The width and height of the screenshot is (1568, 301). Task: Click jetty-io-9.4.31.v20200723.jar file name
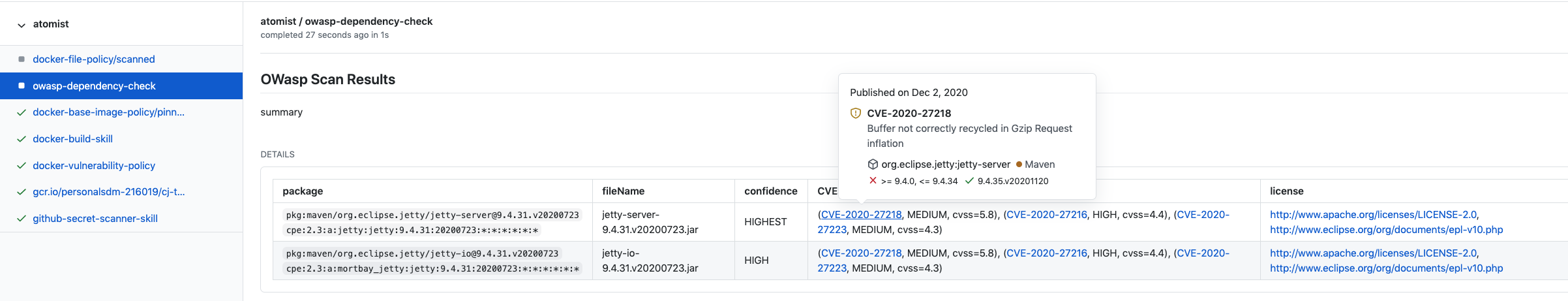click(650, 261)
